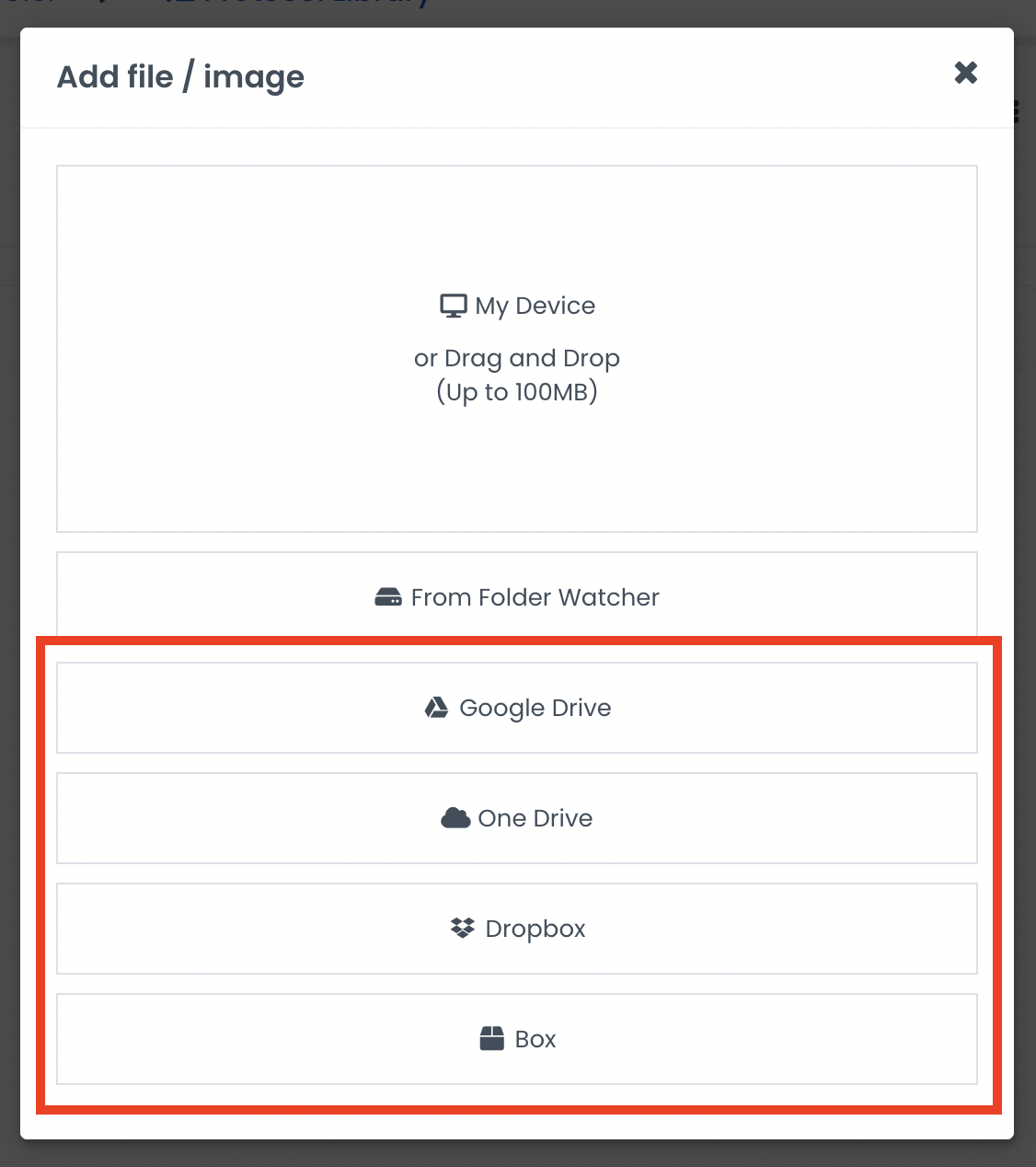The height and width of the screenshot is (1167, 1036).
Task: Click the Box package icon
Action: (x=492, y=1038)
